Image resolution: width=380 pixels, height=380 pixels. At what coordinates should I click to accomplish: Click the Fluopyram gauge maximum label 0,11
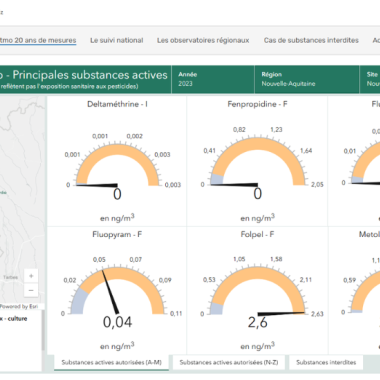click(x=176, y=314)
